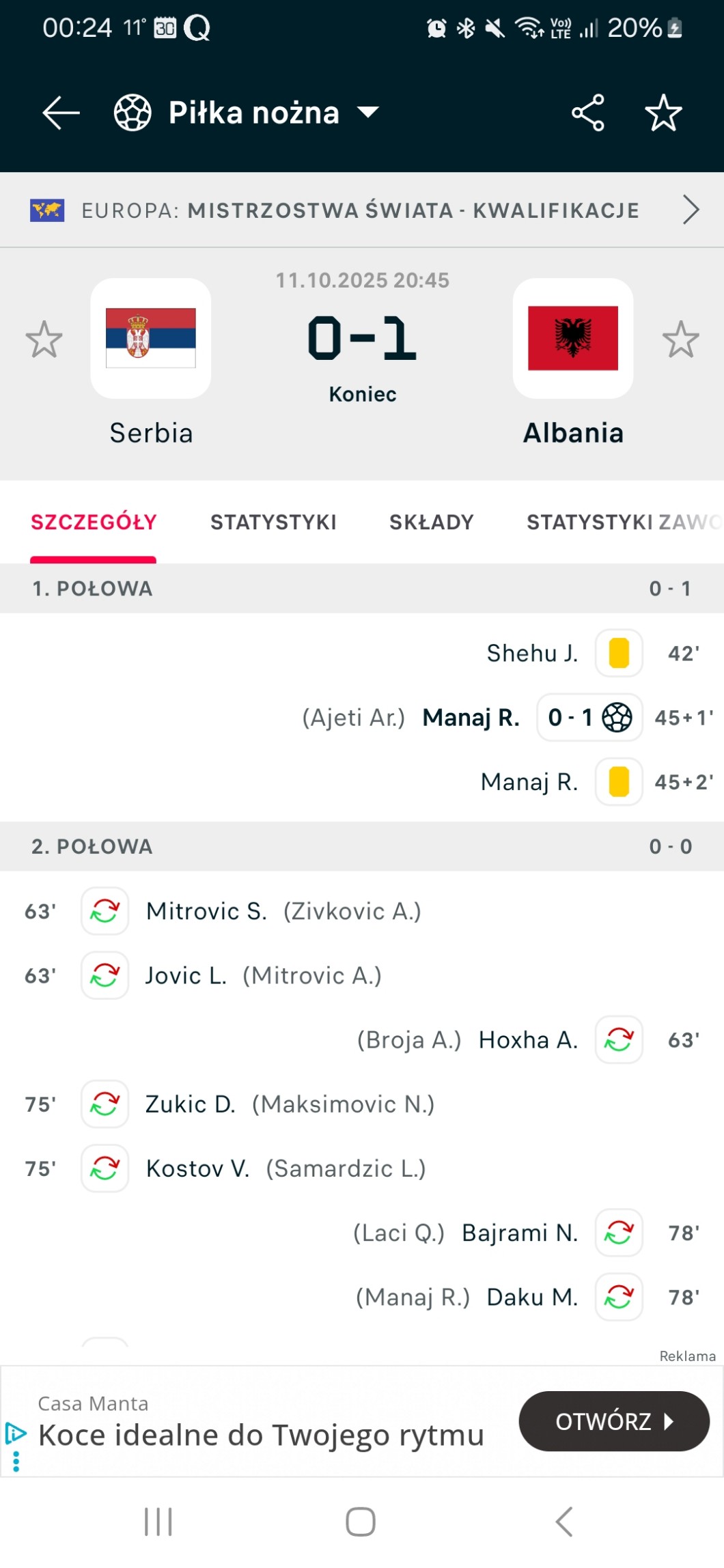Add match to favorites with header star
The width and height of the screenshot is (724, 1568).
coord(663,113)
